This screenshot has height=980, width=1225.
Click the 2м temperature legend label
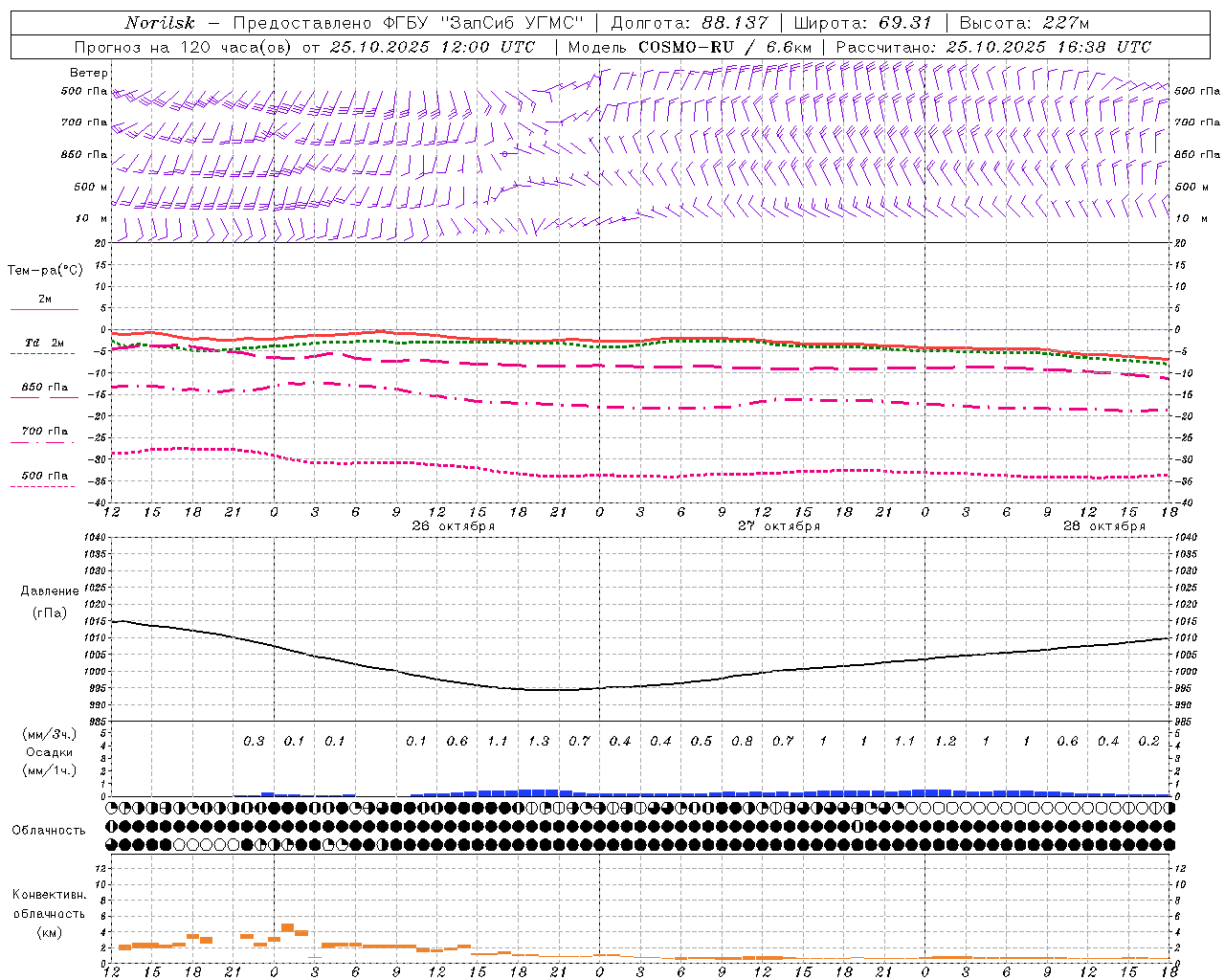(x=45, y=299)
